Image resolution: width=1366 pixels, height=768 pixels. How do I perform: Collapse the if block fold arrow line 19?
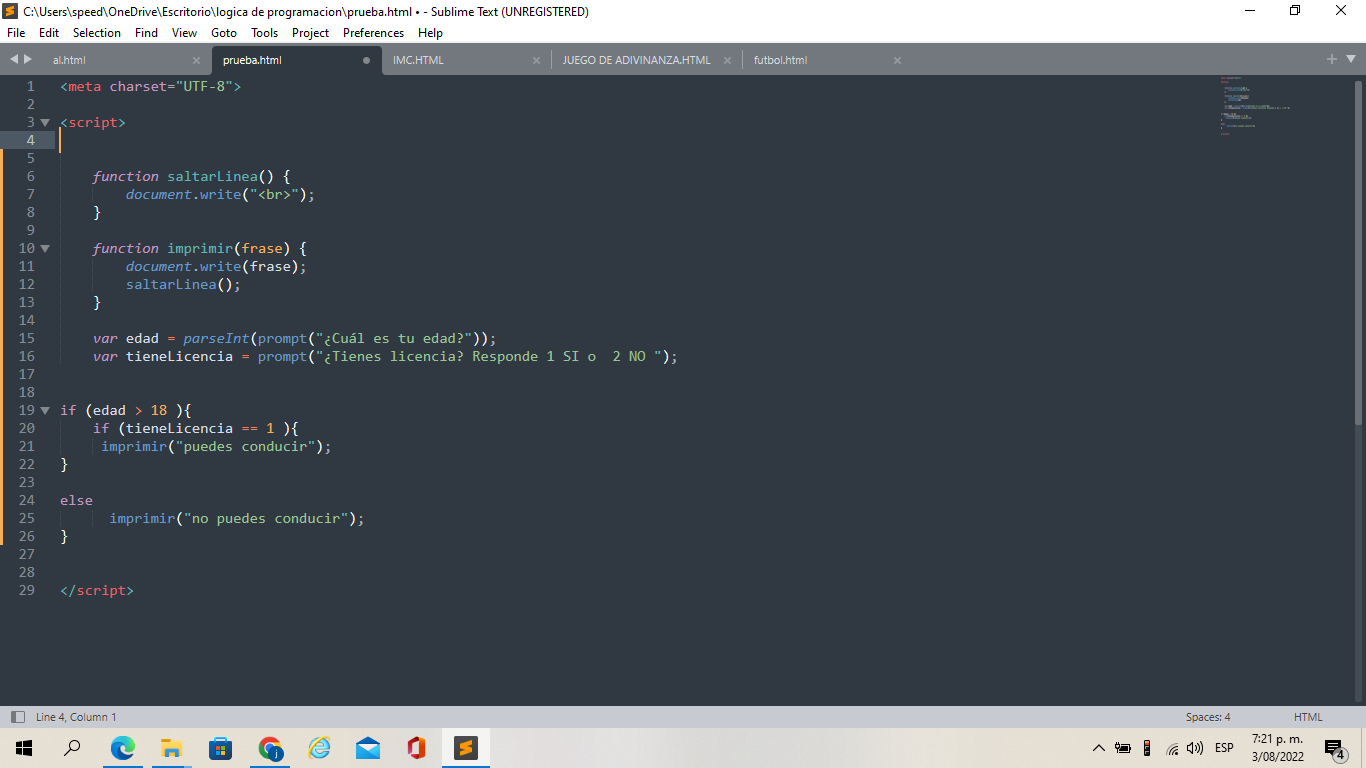[45, 410]
